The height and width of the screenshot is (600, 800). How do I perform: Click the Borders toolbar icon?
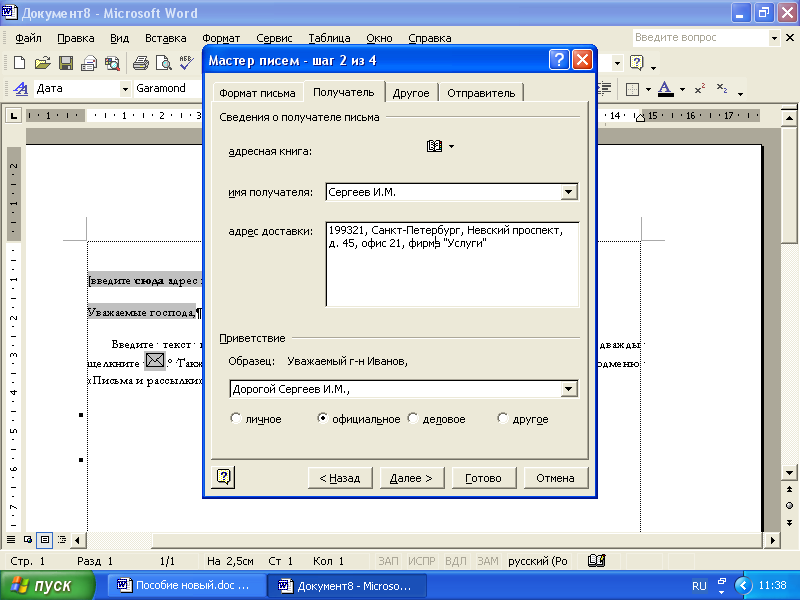click(x=632, y=89)
